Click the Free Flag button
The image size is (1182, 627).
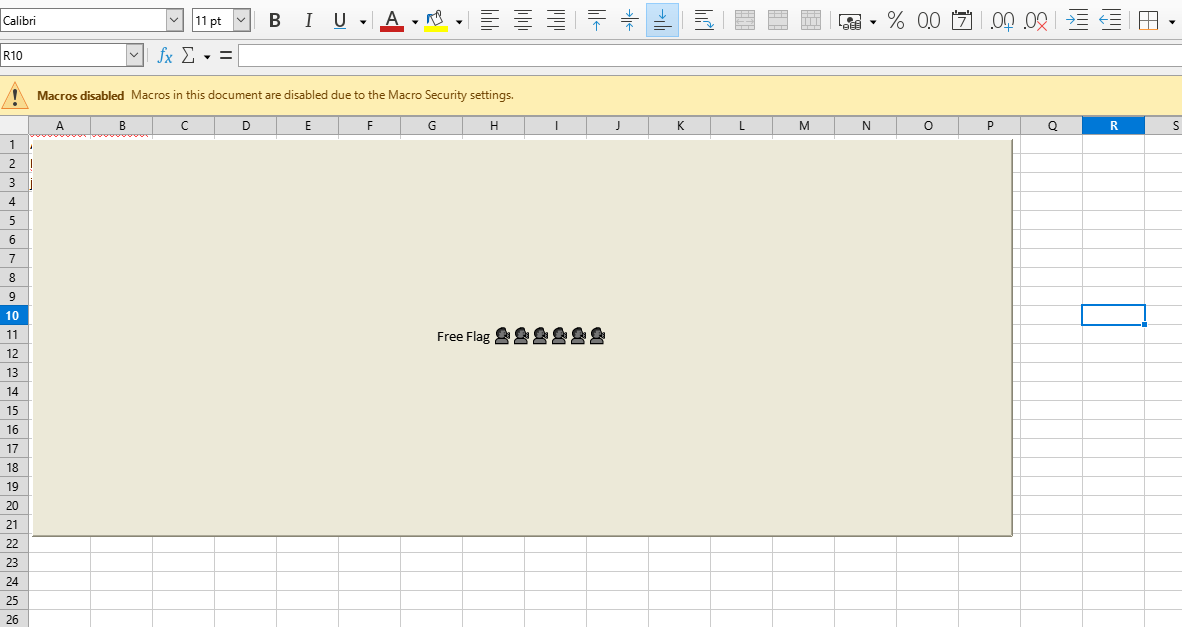coord(522,337)
